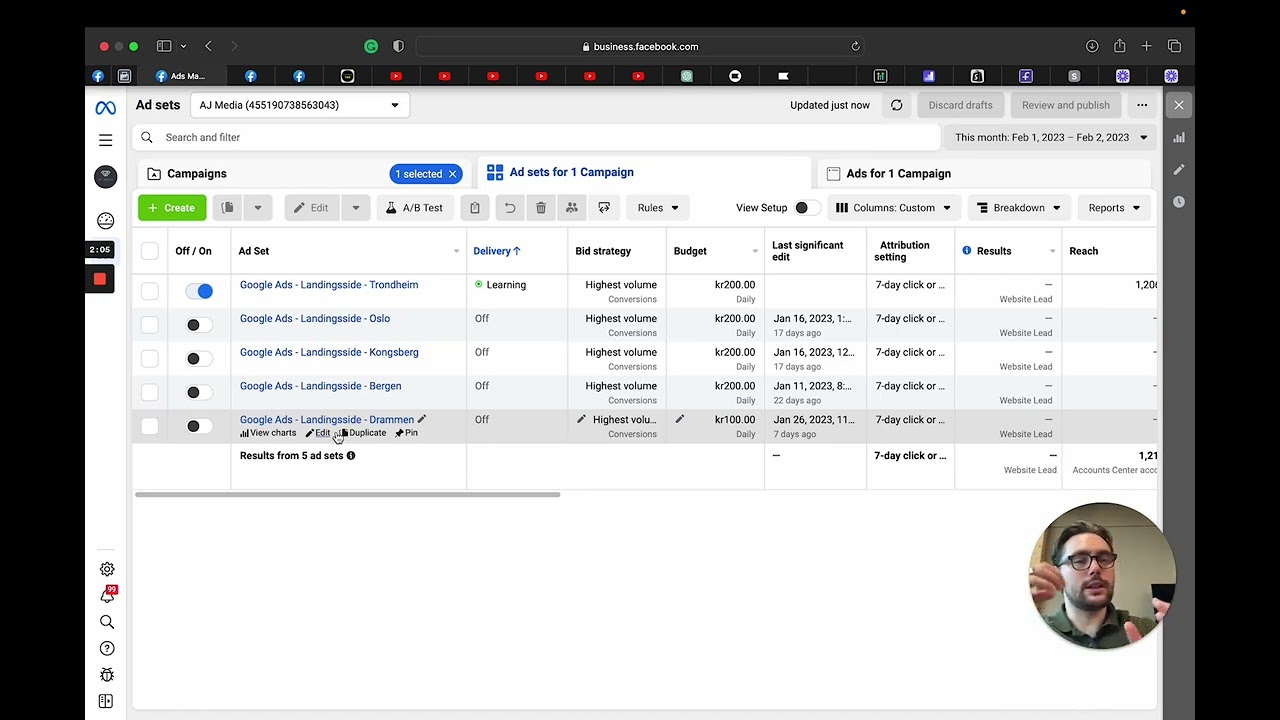
Task: Open the account avatar in sidebar
Action: pos(105,177)
